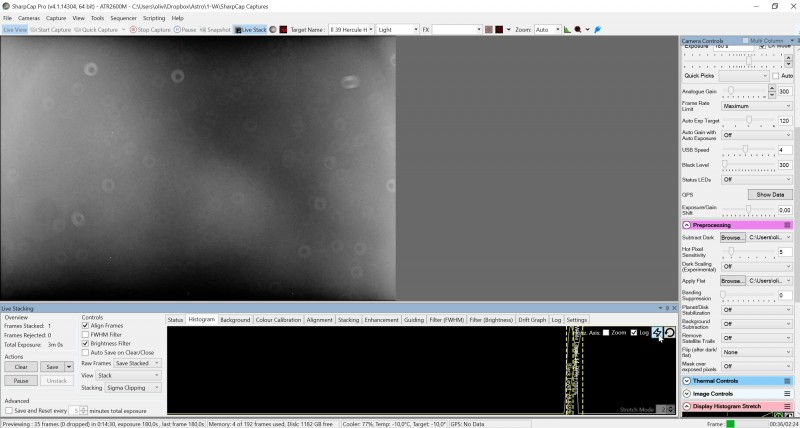The height and width of the screenshot is (428, 800).
Task: Open the Frame Rate Limit dropdown
Action: [x=757, y=106]
